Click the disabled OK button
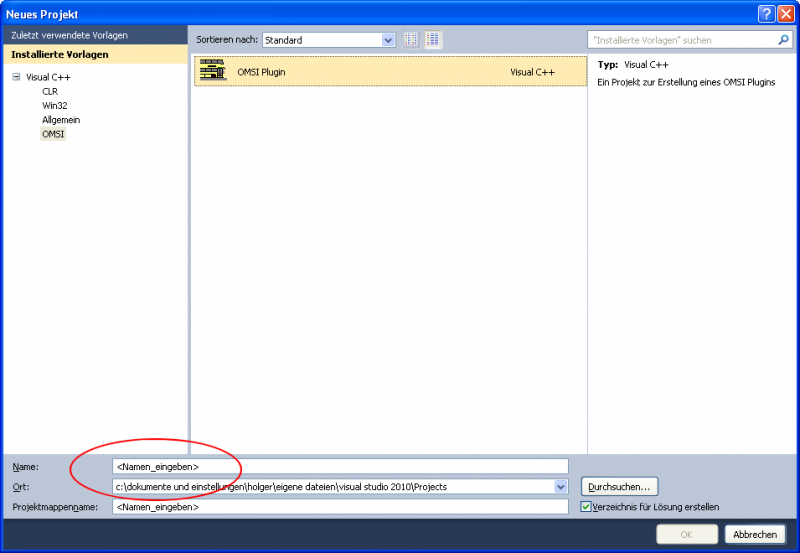 687,535
